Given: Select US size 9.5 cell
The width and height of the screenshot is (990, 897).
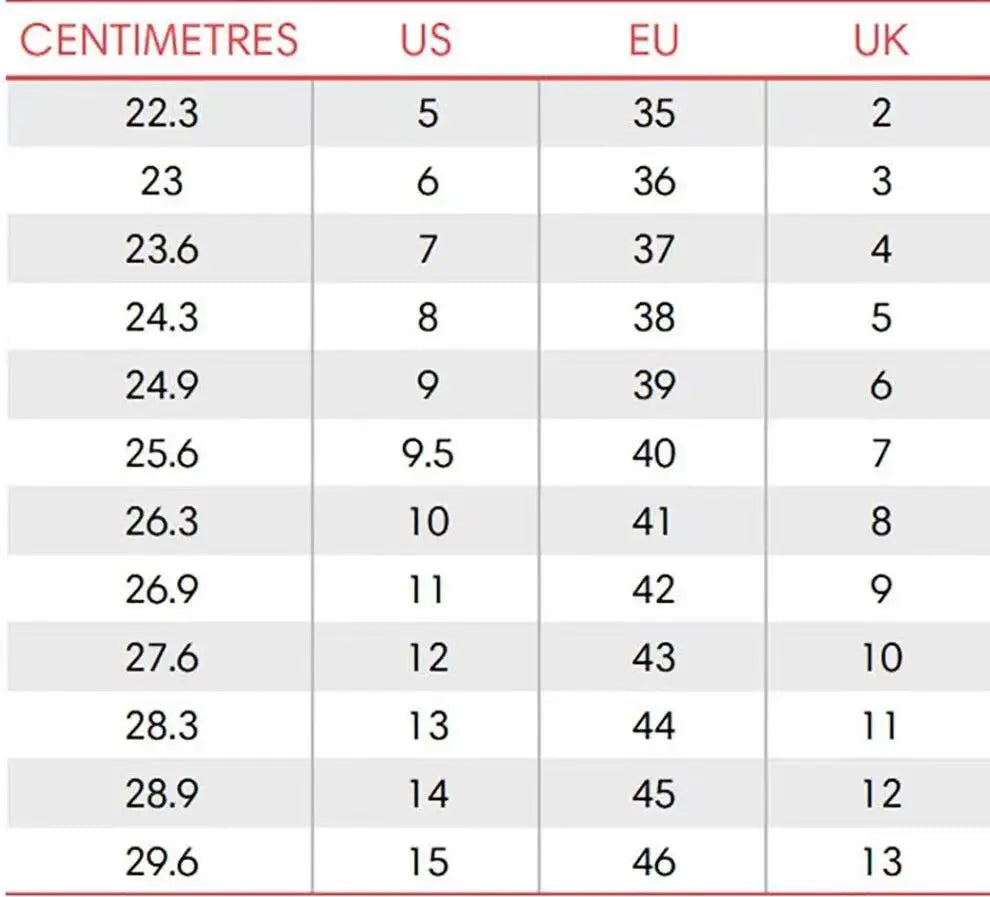Looking at the screenshot, I should [428, 454].
